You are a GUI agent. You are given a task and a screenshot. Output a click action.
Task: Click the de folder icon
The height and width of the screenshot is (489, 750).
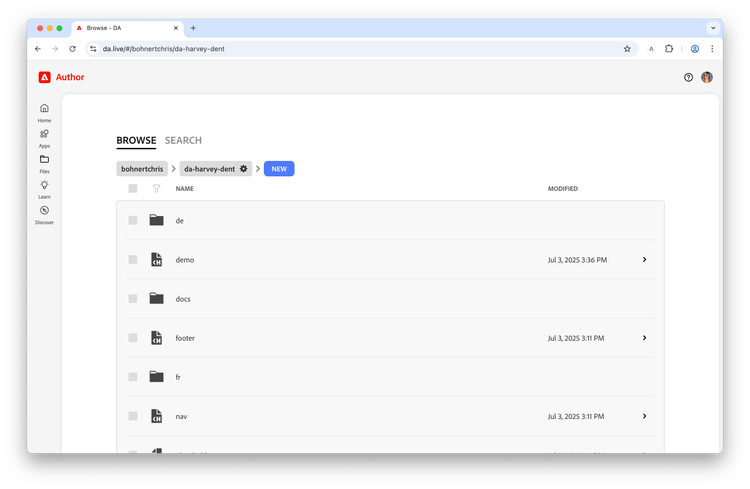[156, 220]
